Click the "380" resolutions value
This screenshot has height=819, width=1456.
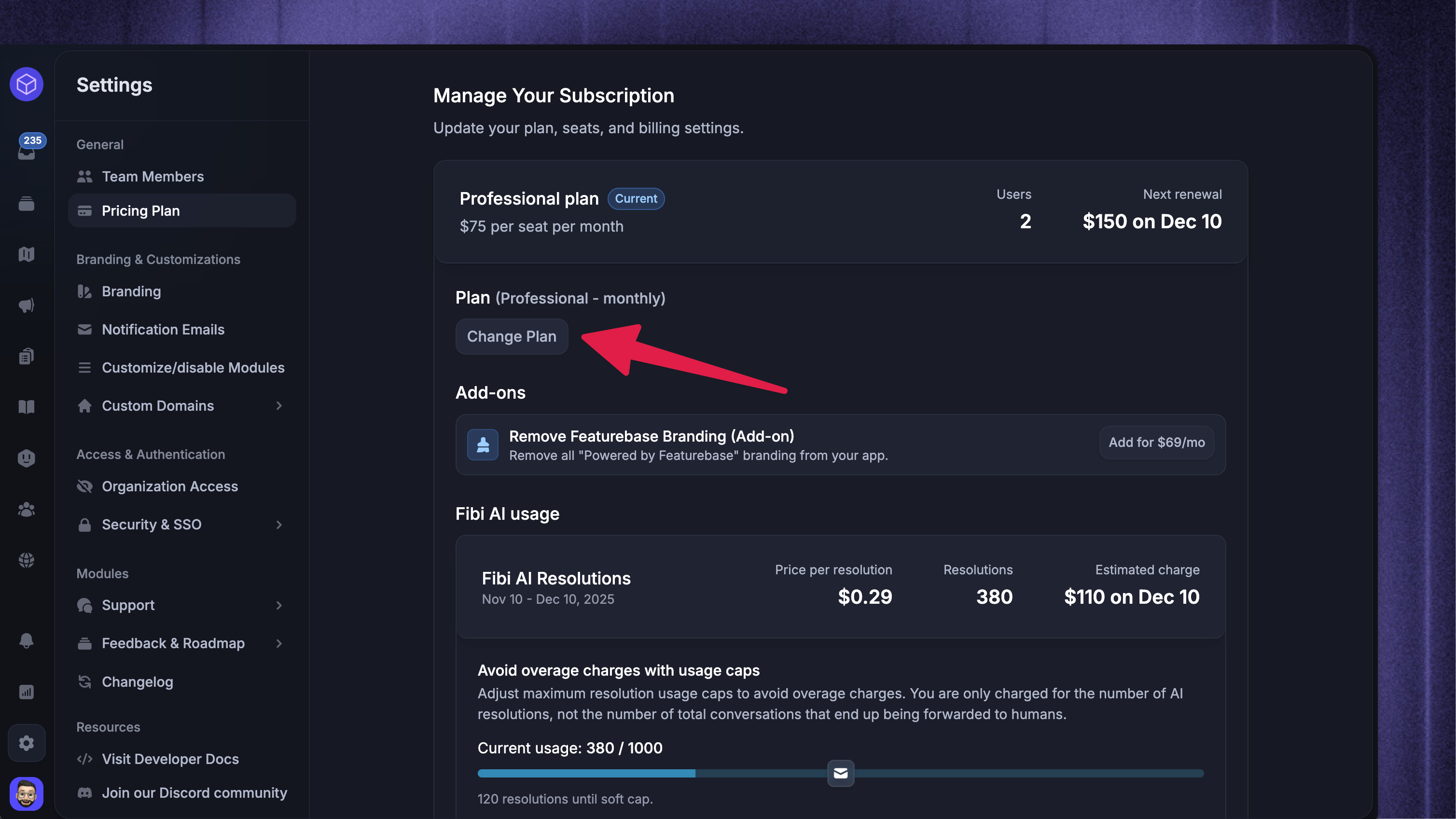coord(994,597)
